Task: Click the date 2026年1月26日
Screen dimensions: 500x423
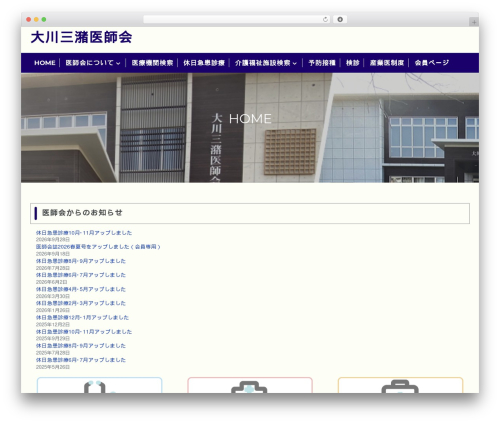Action: (x=53, y=310)
